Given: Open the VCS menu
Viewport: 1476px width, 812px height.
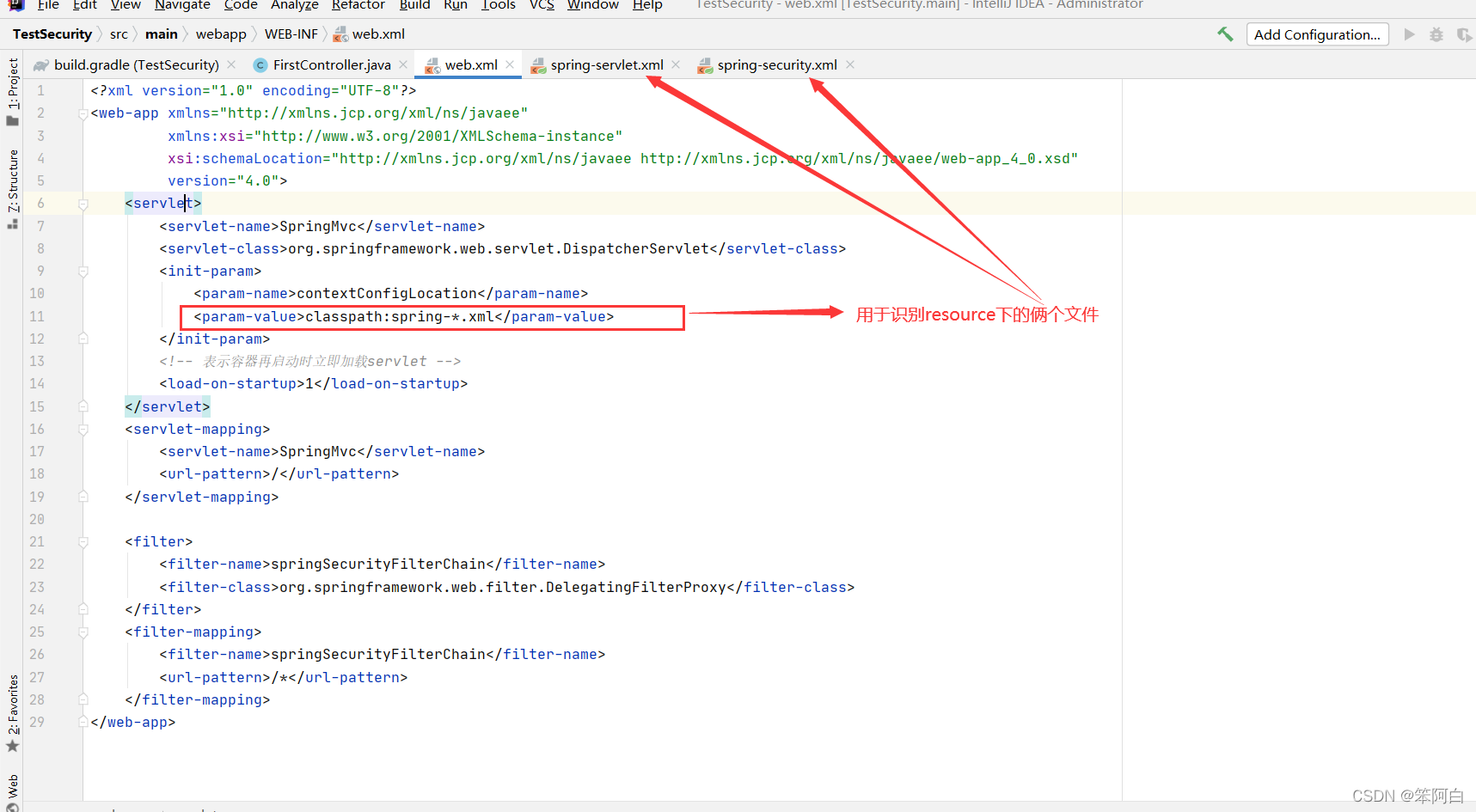Looking at the screenshot, I should [x=542, y=5].
